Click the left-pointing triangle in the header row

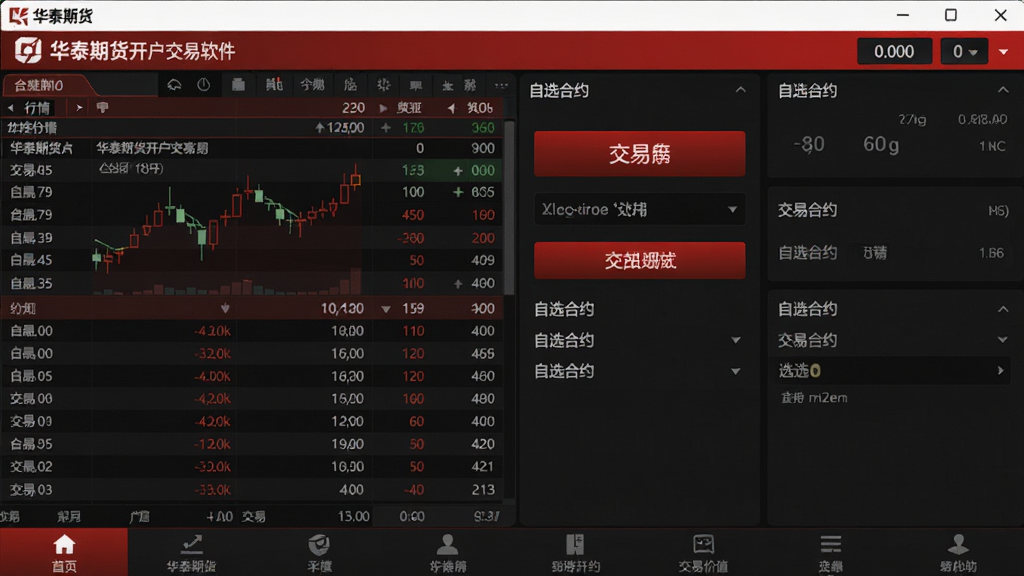pos(451,108)
